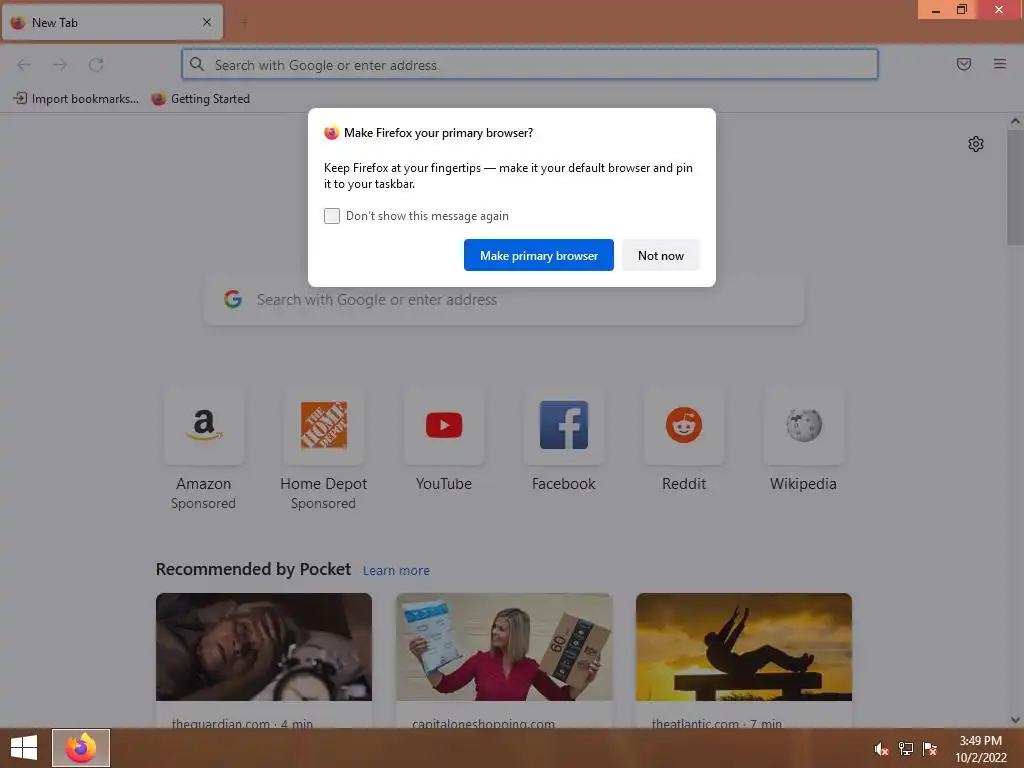The height and width of the screenshot is (768, 1024).
Task: Check Don't show this message again
Action: coord(332,216)
